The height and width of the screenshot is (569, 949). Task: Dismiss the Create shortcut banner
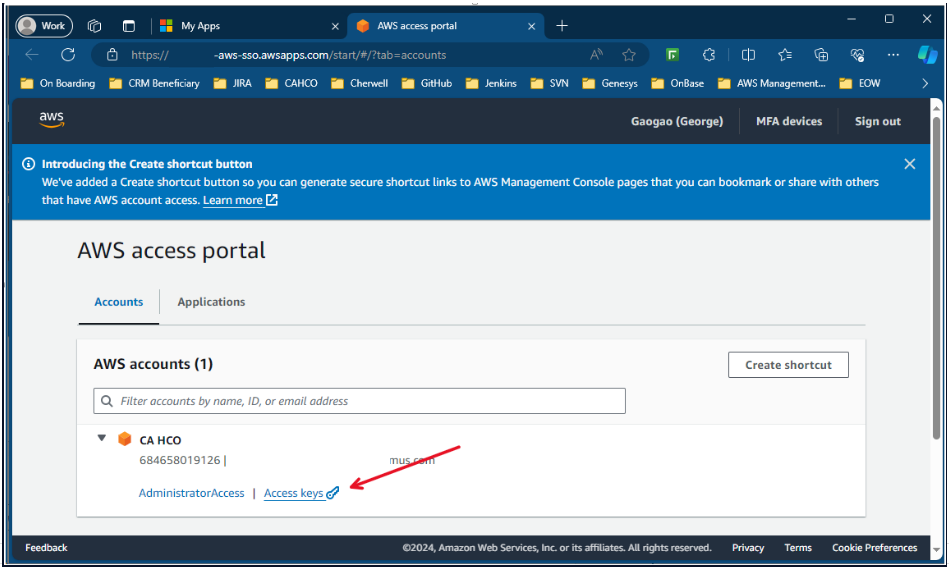tap(909, 164)
